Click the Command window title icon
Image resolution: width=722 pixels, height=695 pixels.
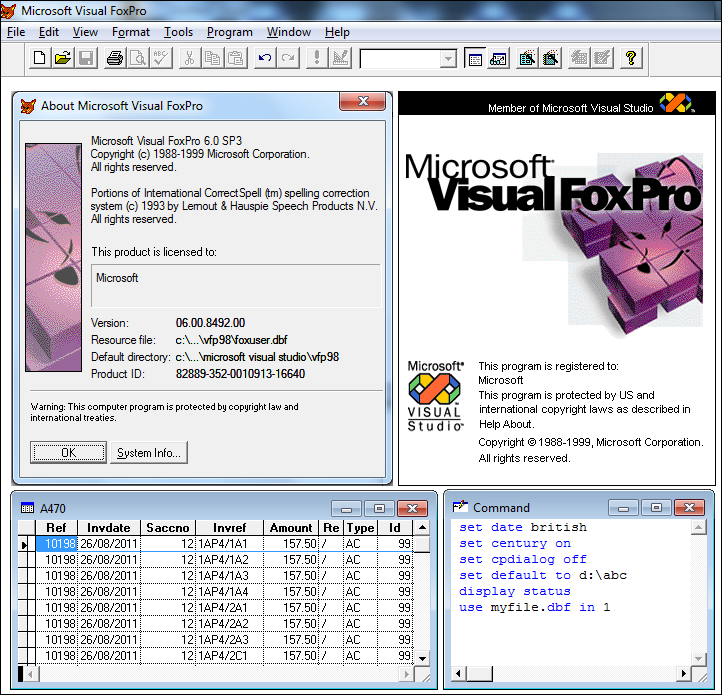[x=460, y=507]
